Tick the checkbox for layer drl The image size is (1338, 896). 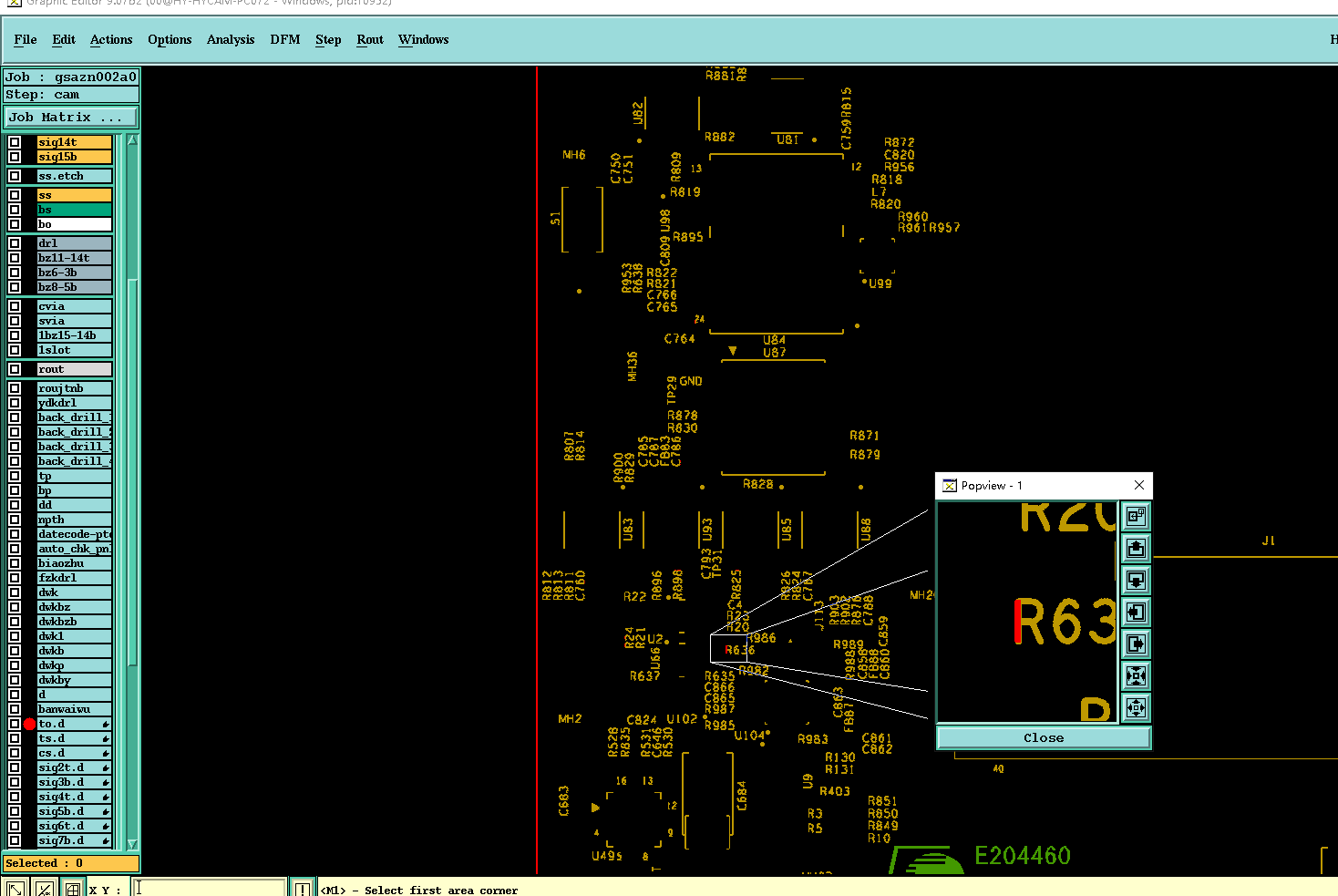coord(15,243)
